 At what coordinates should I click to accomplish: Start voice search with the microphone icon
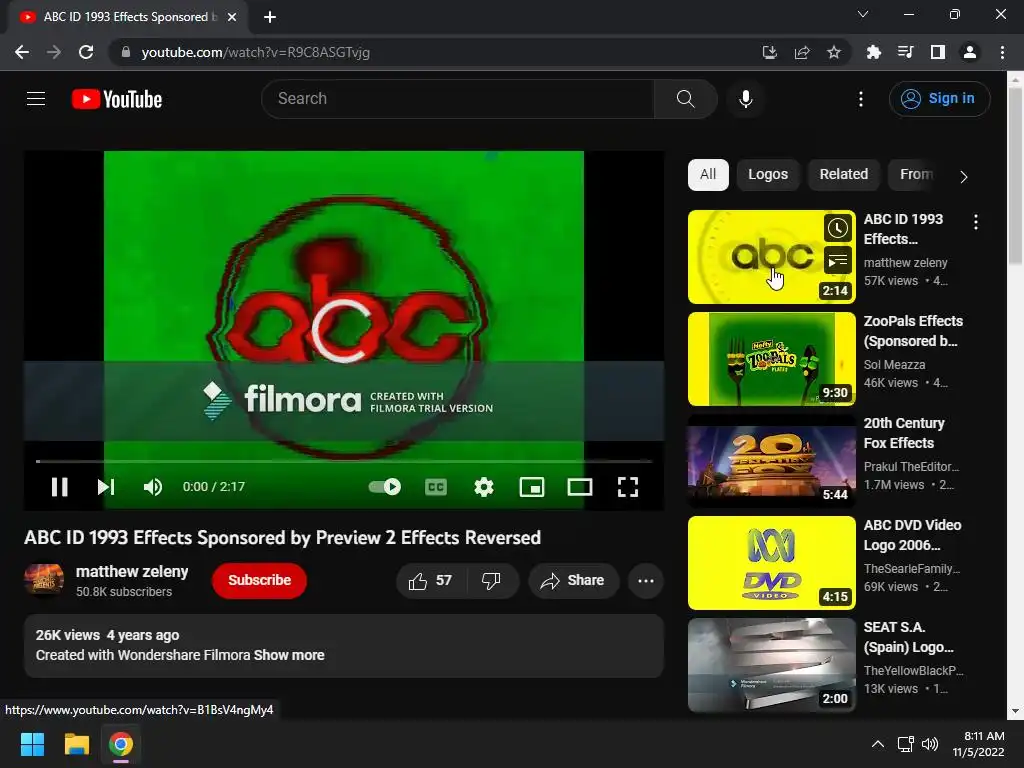point(745,99)
